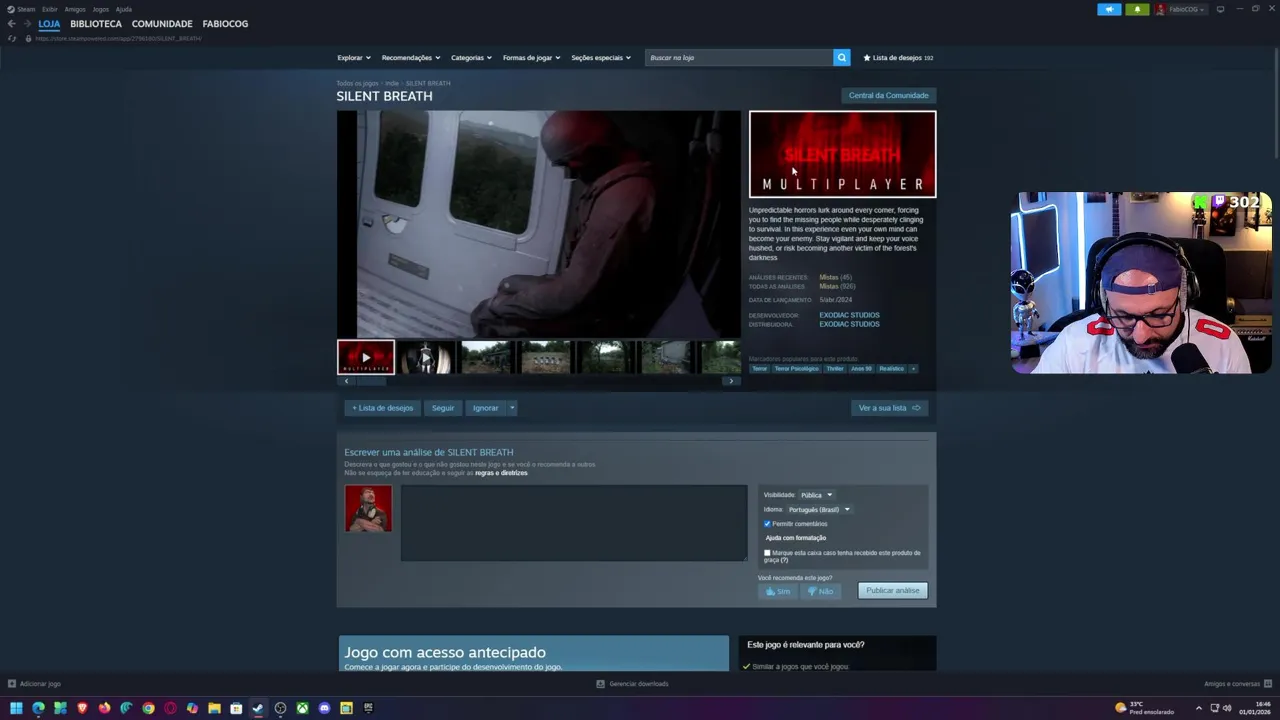Add game with + Lista de desejos button
Image resolution: width=1280 pixels, height=720 pixels.
382,408
